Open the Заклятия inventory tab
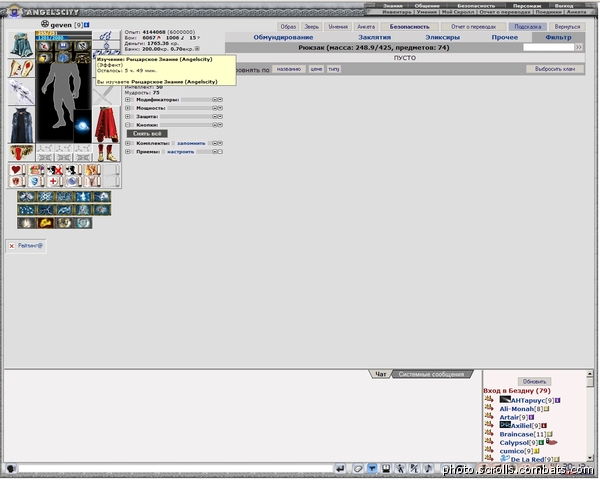Viewport: 600px width, 480px height. pyautogui.click(x=375, y=37)
